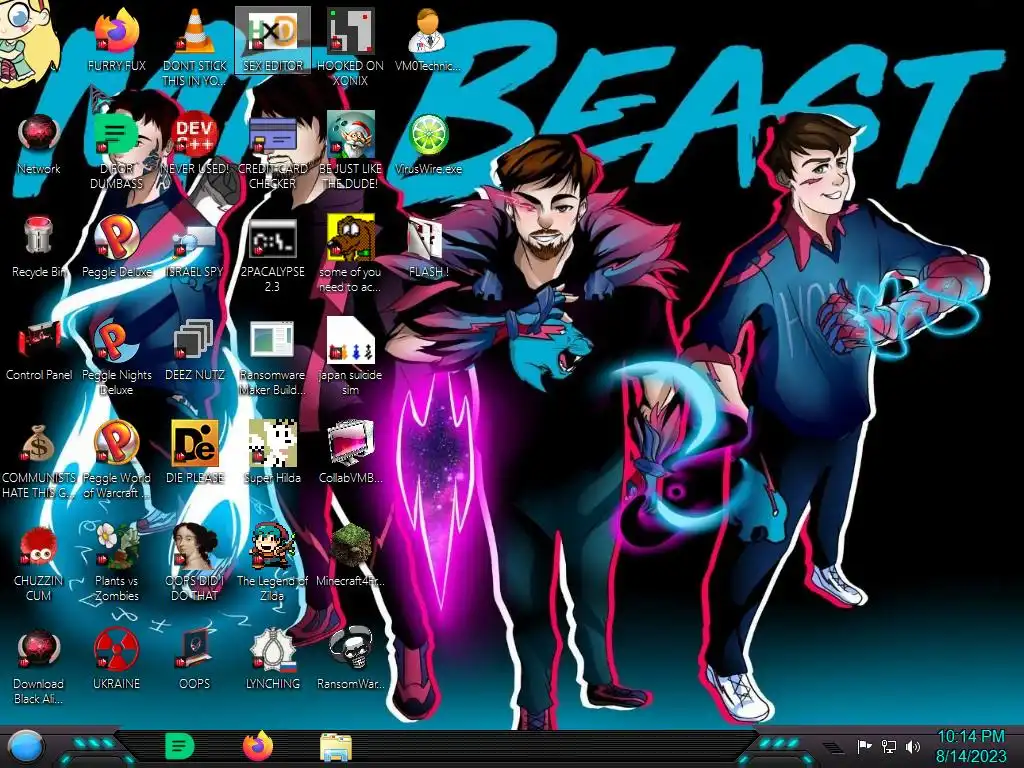Open OOPS DID I DO THAT portrait icon
Viewport: 1024px width, 768px height.
(195, 545)
